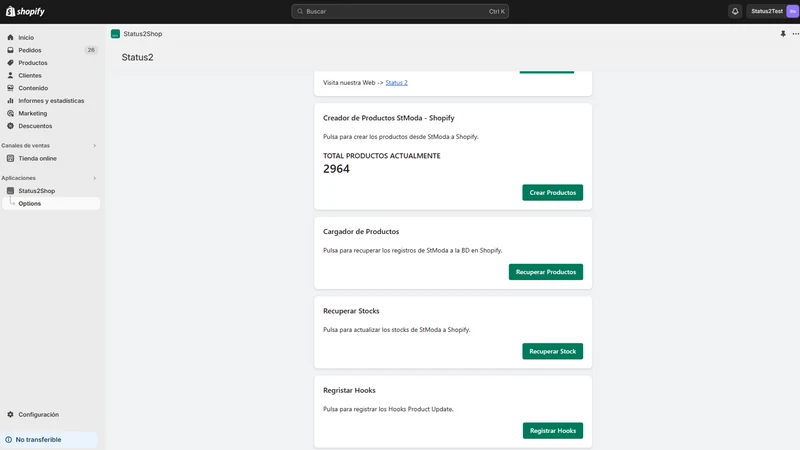Click TOTAL PRODUCTOS ACTUALMENTE label
The width and height of the screenshot is (800, 450).
[x=382, y=156]
